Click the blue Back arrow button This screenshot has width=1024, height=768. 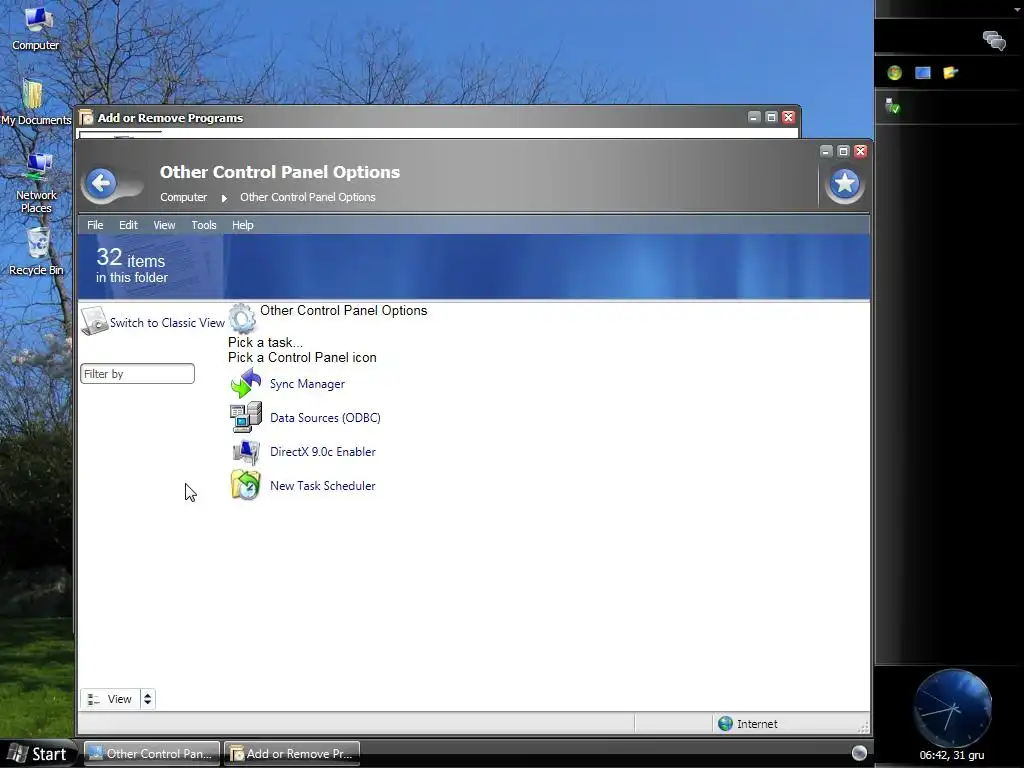click(101, 183)
